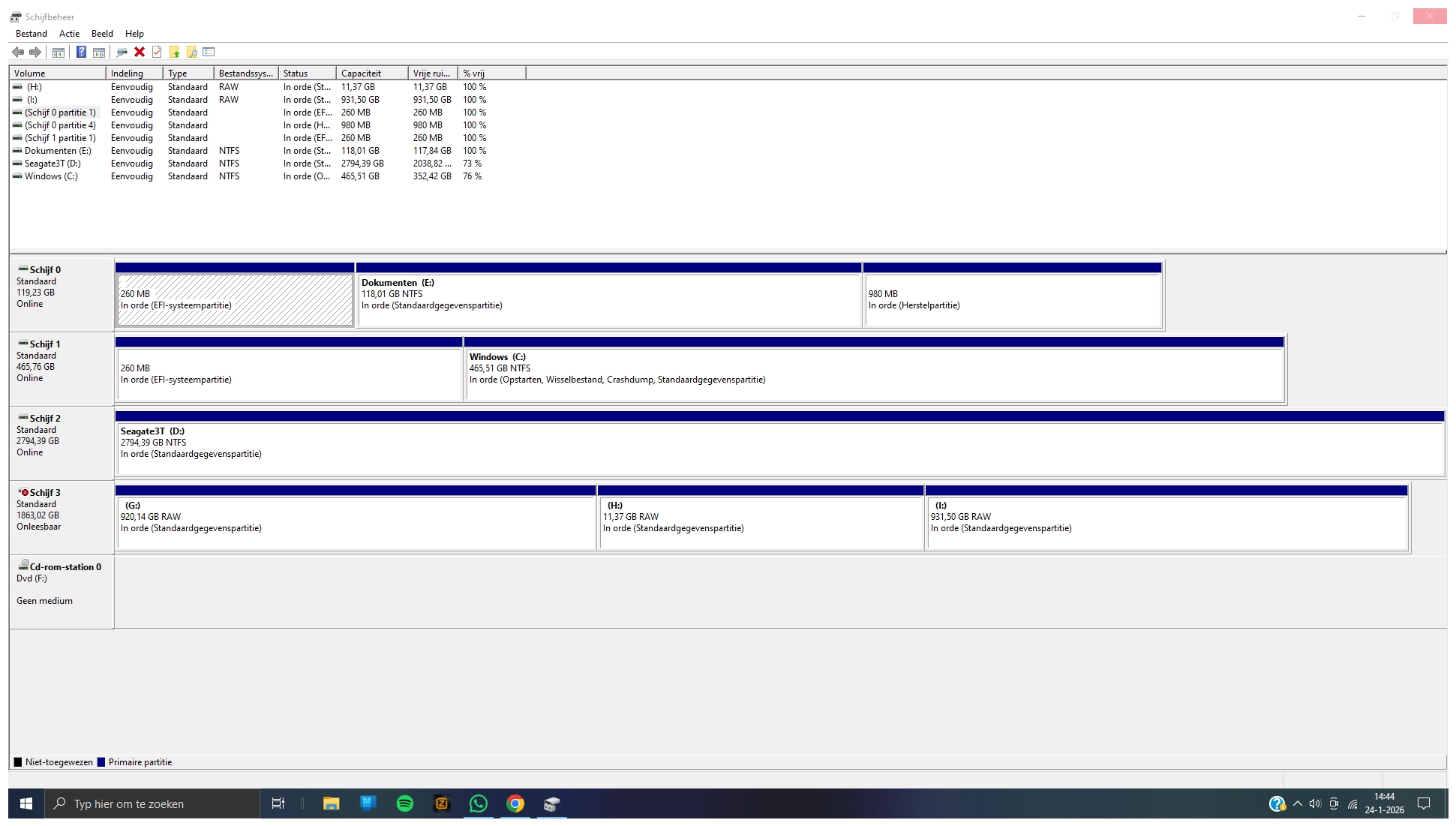Select the (G:) 920,14 GB RAW partition
Image resolution: width=1456 pixels, height=826 pixels.
pos(356,518)
